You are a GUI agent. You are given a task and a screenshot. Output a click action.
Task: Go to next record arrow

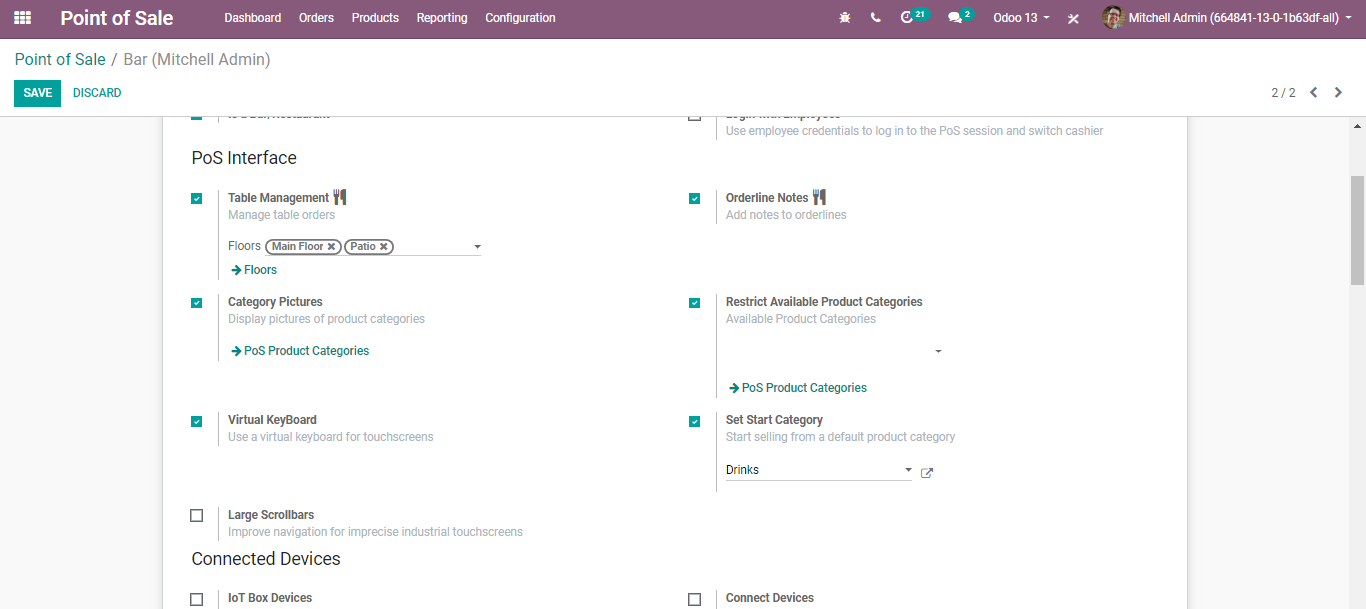1338,92
